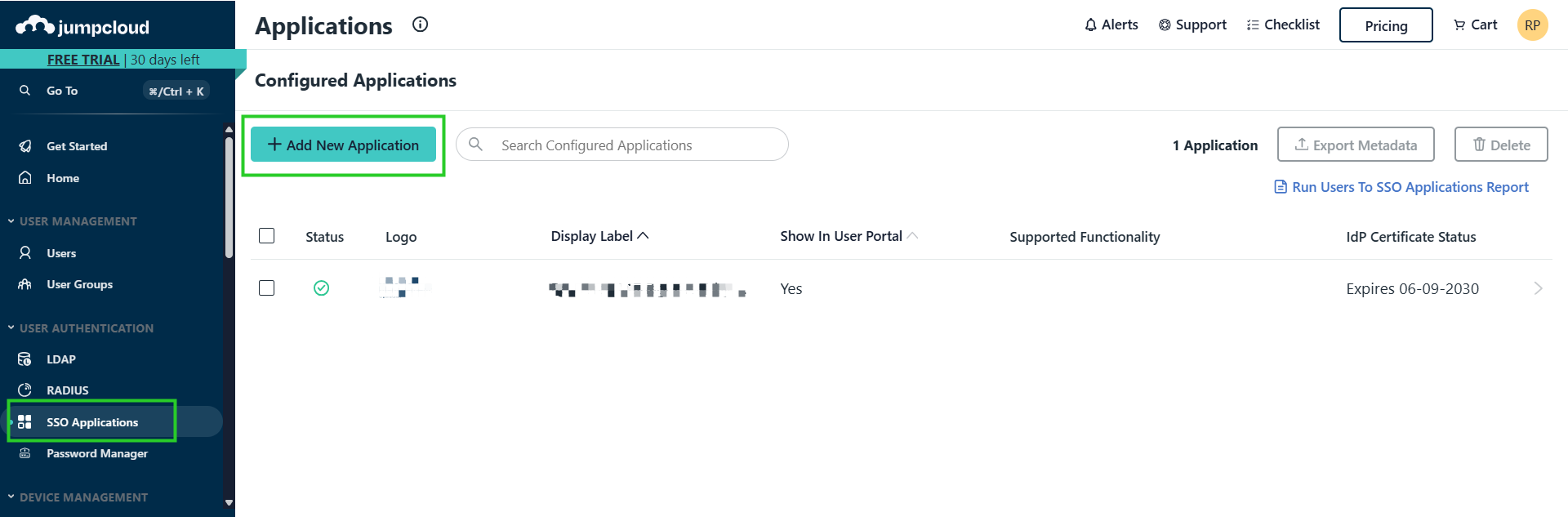Go to Home in sidebar
Image resolution: width=1568 pixels, height=517 pixels.
(63, 178)
